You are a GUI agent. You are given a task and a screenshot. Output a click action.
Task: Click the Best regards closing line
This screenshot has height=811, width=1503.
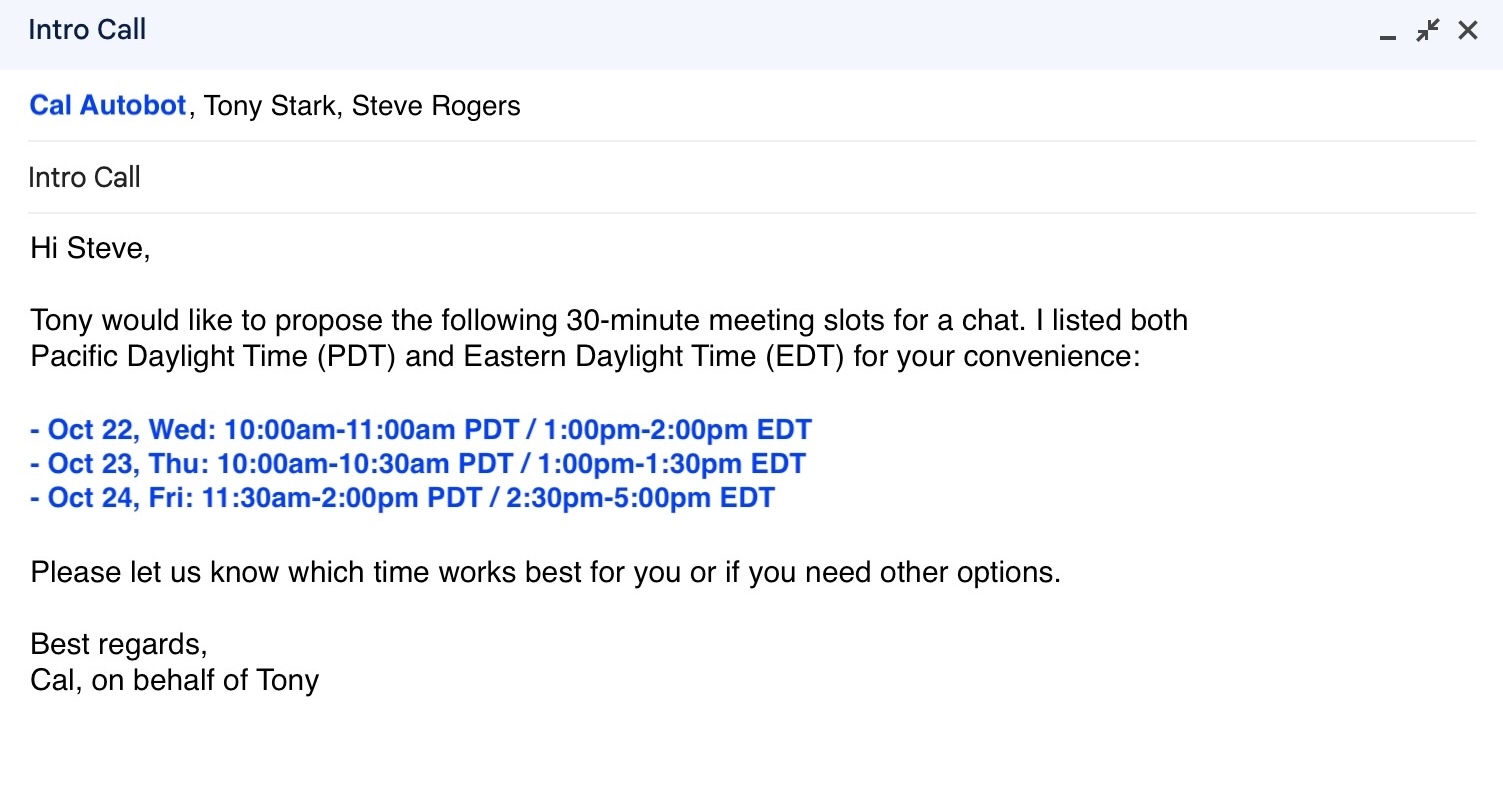coord(117,644)
